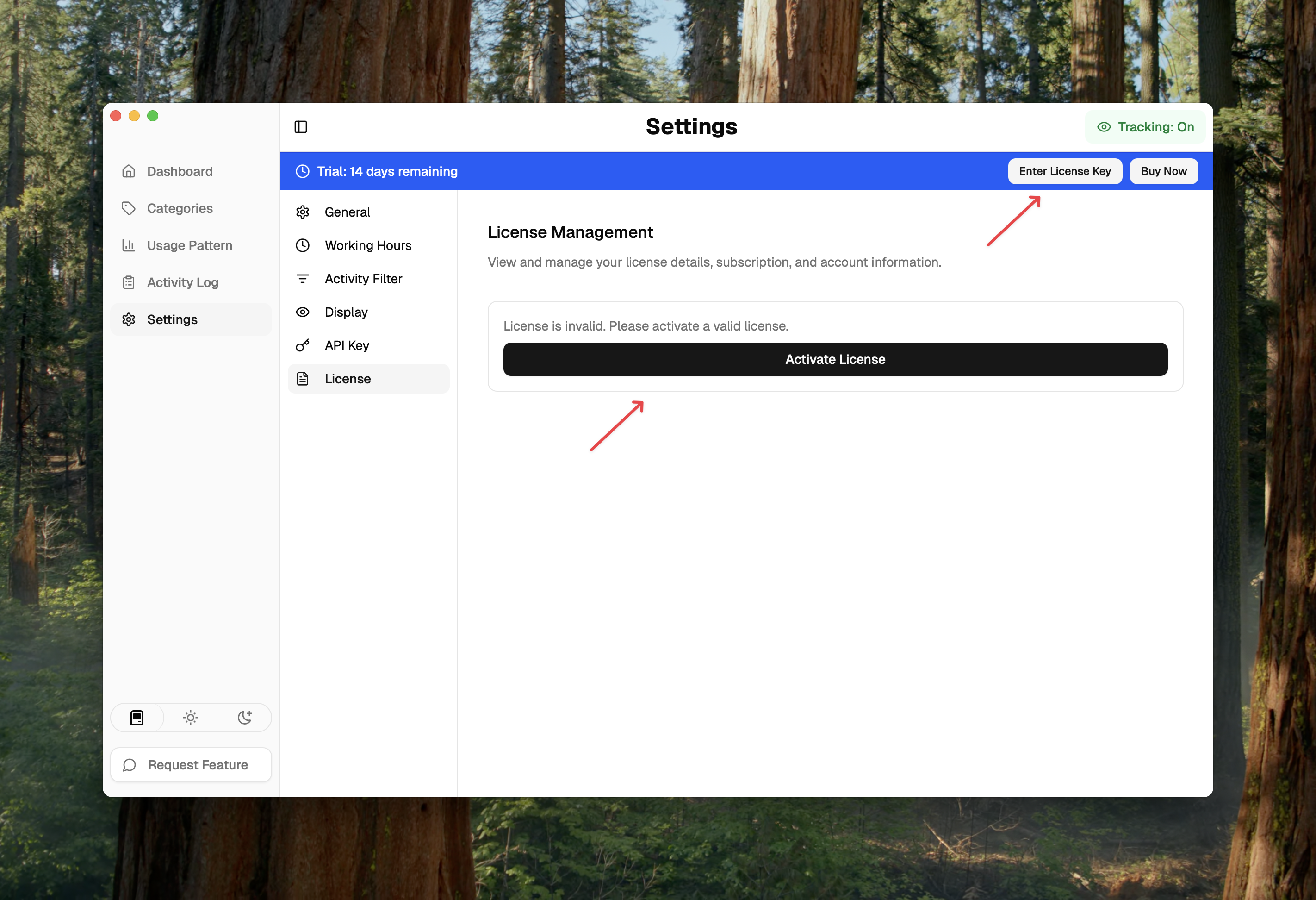This screenshot has width=1316, height=900.
Task: Click the Usage Pattern chart icon
Action: (x=129, y=245)
